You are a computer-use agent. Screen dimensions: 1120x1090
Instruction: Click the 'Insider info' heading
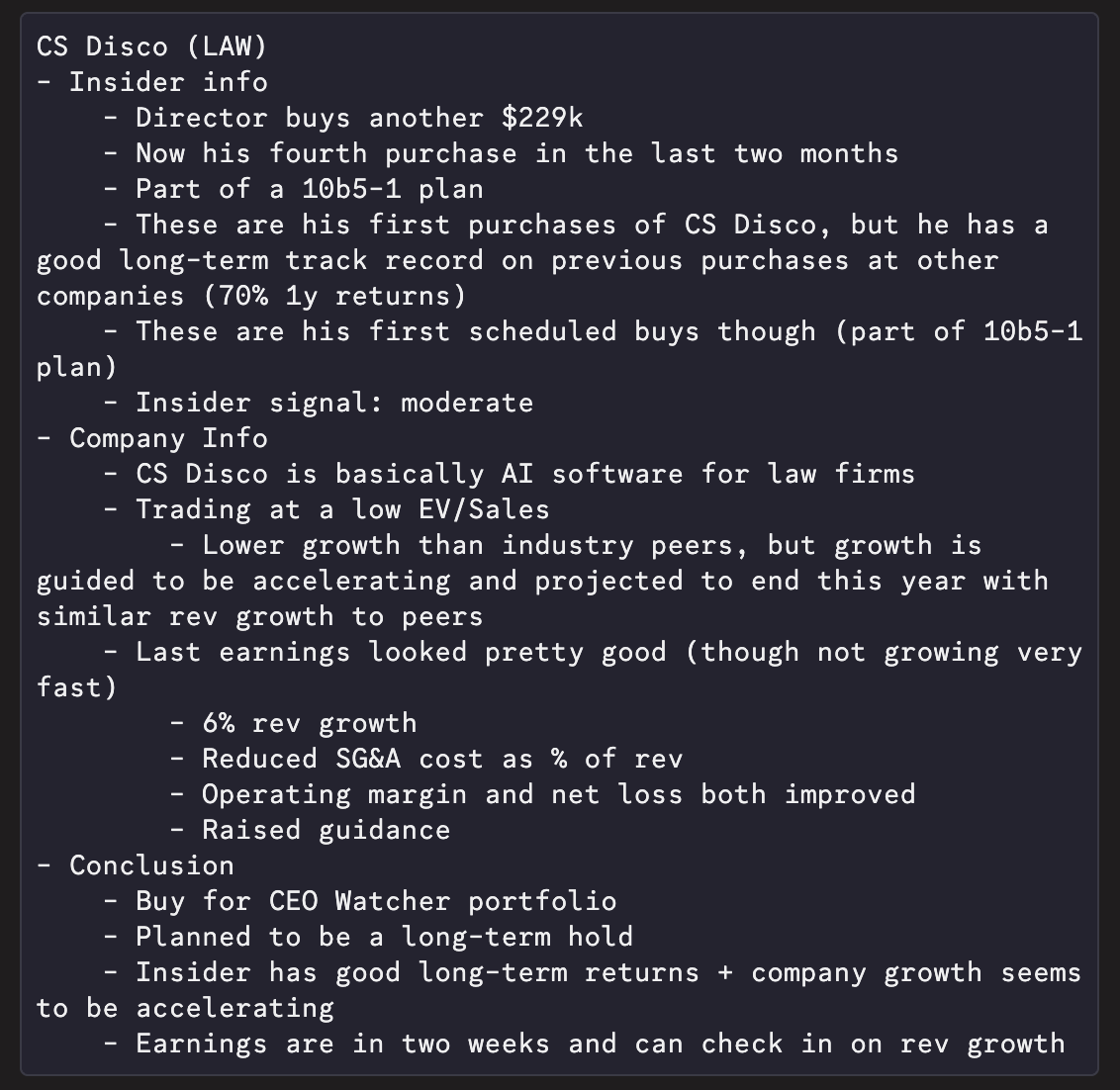(168, 82)
